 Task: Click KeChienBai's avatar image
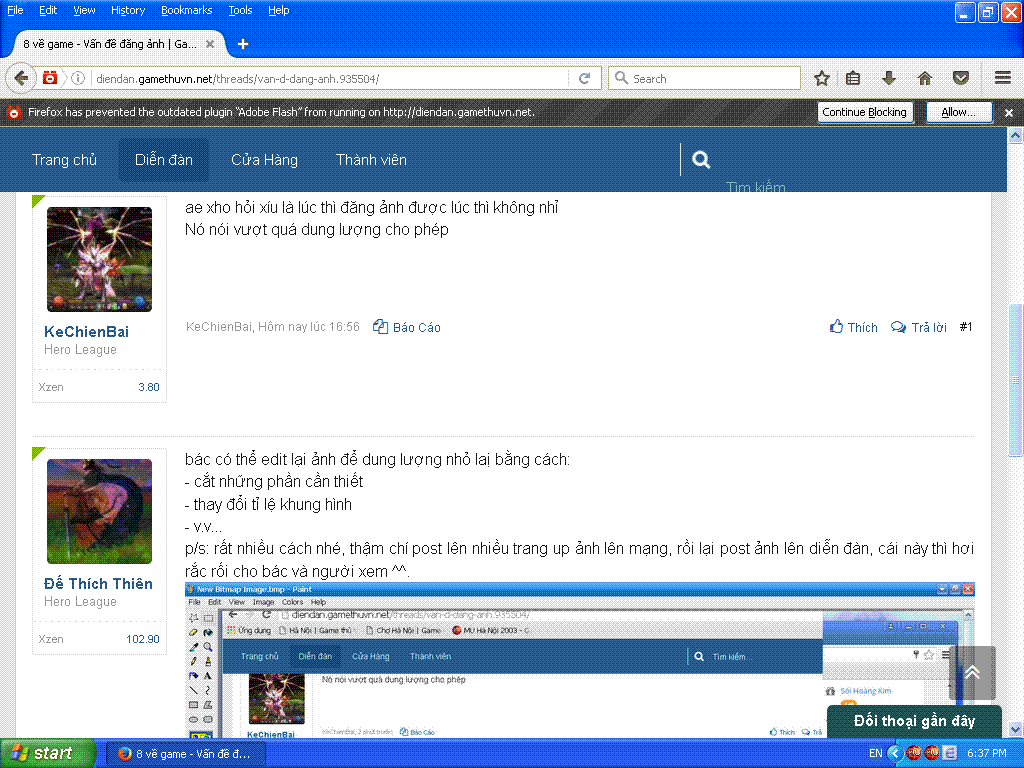point(99,259)
